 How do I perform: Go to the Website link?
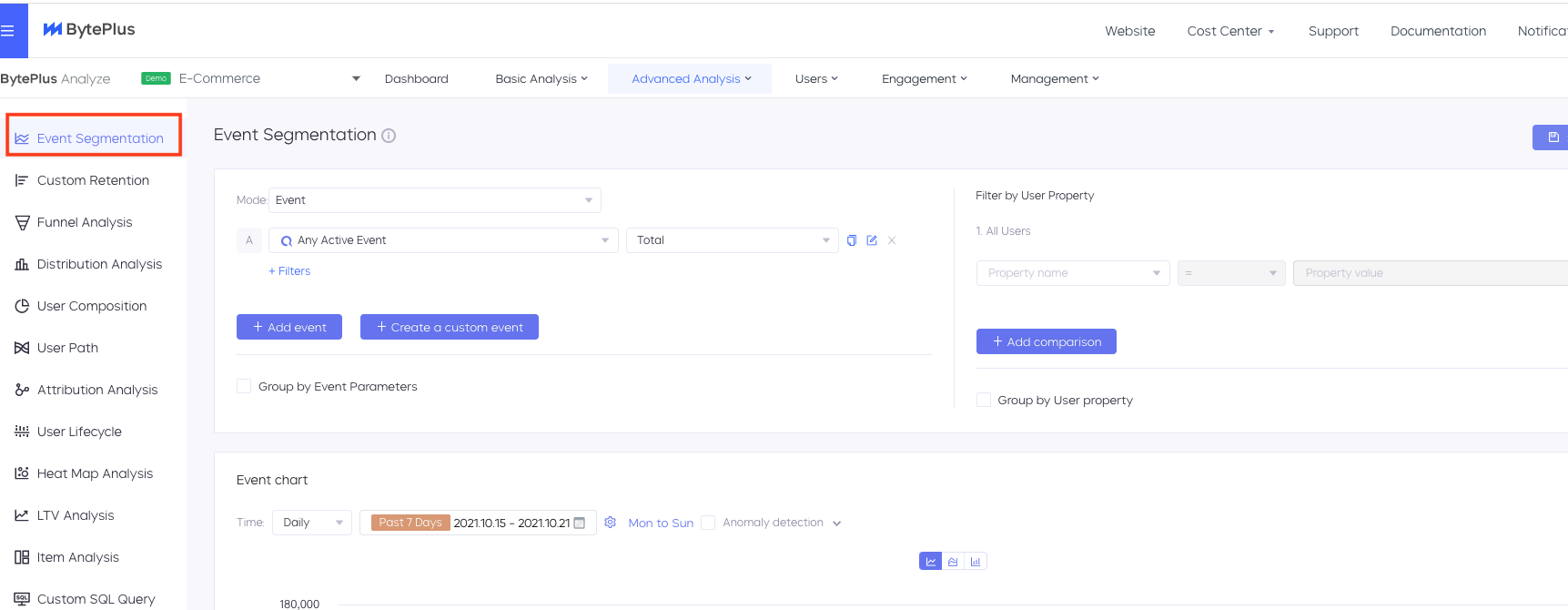pyautogui.click(x=1130, y=31)
